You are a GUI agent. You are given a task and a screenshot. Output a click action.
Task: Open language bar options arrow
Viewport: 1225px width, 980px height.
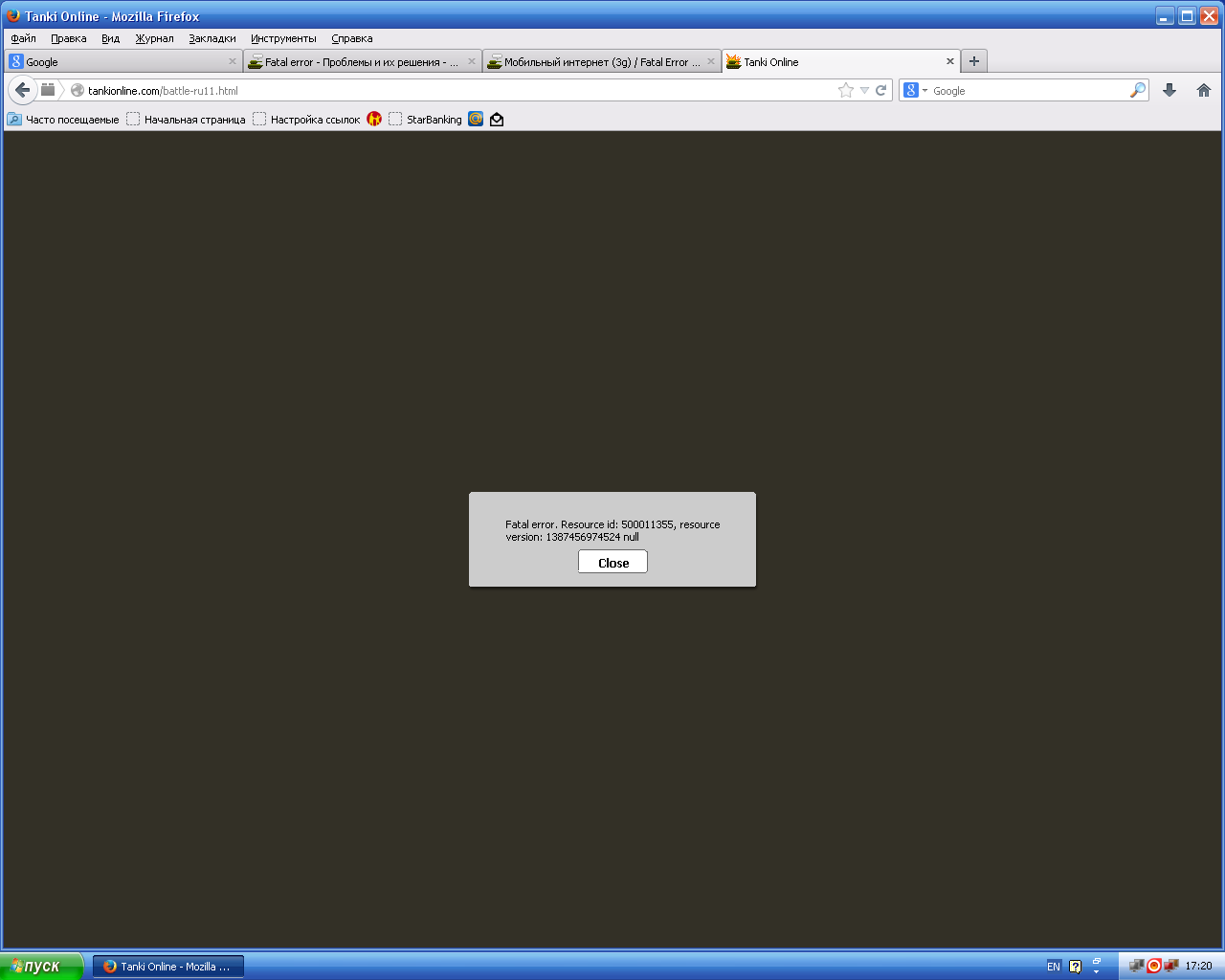pyautogui.click(x=1097, y=972)
